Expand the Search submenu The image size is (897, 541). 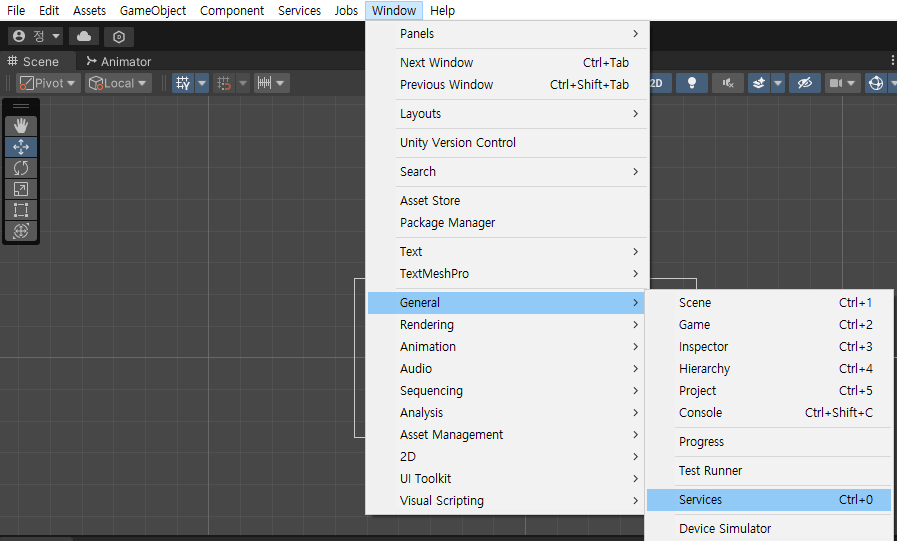tap(507, 172)
